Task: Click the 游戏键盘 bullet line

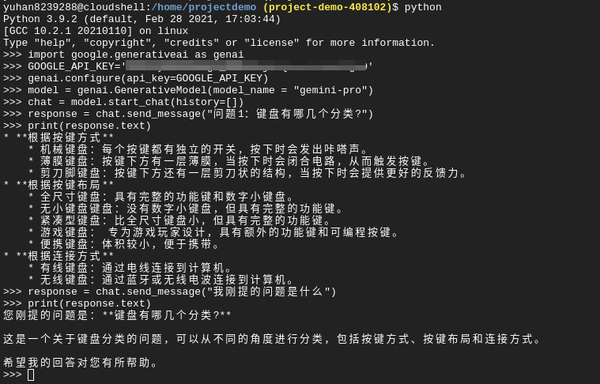Action: 214,233
